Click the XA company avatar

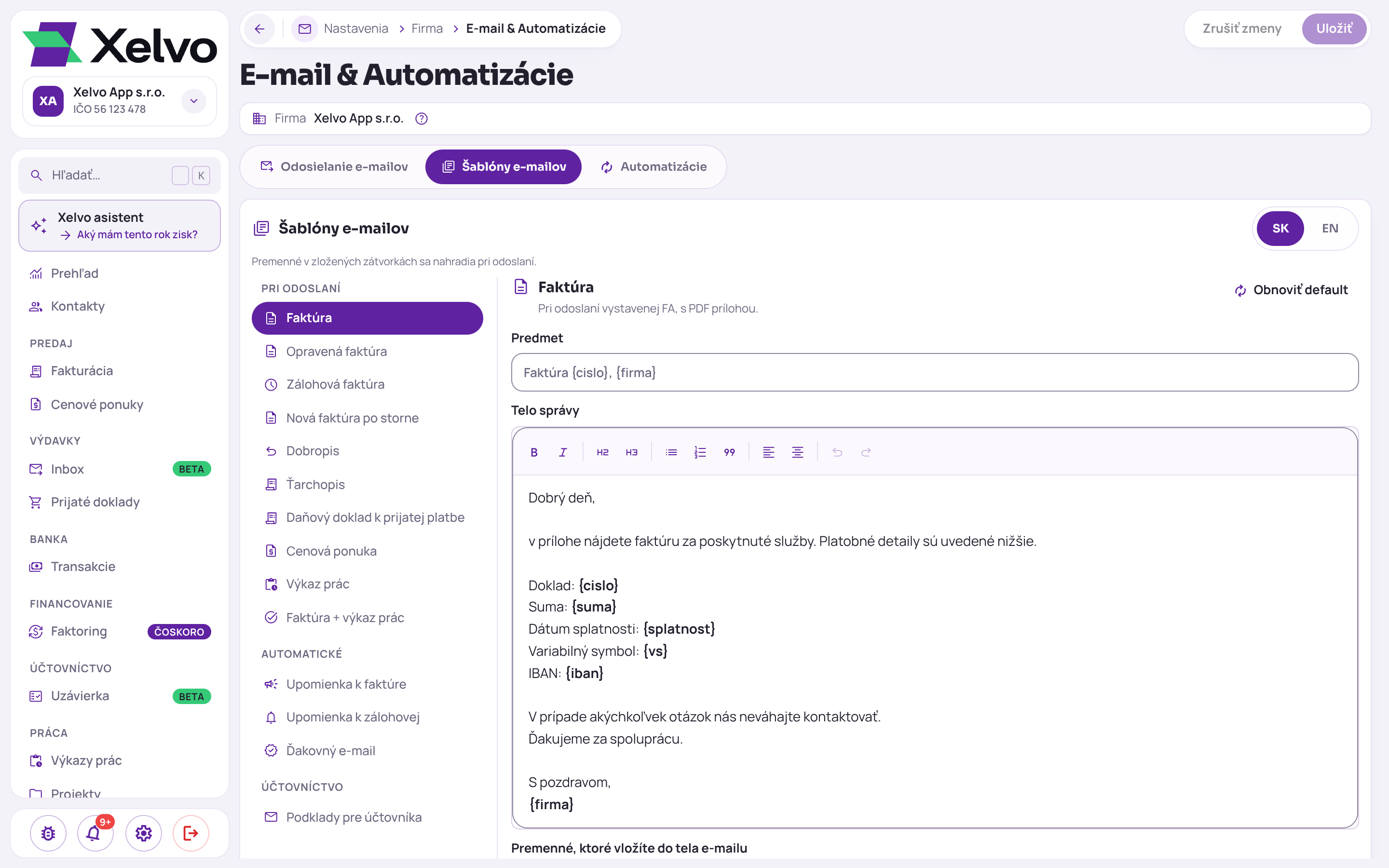pos(48,101)
